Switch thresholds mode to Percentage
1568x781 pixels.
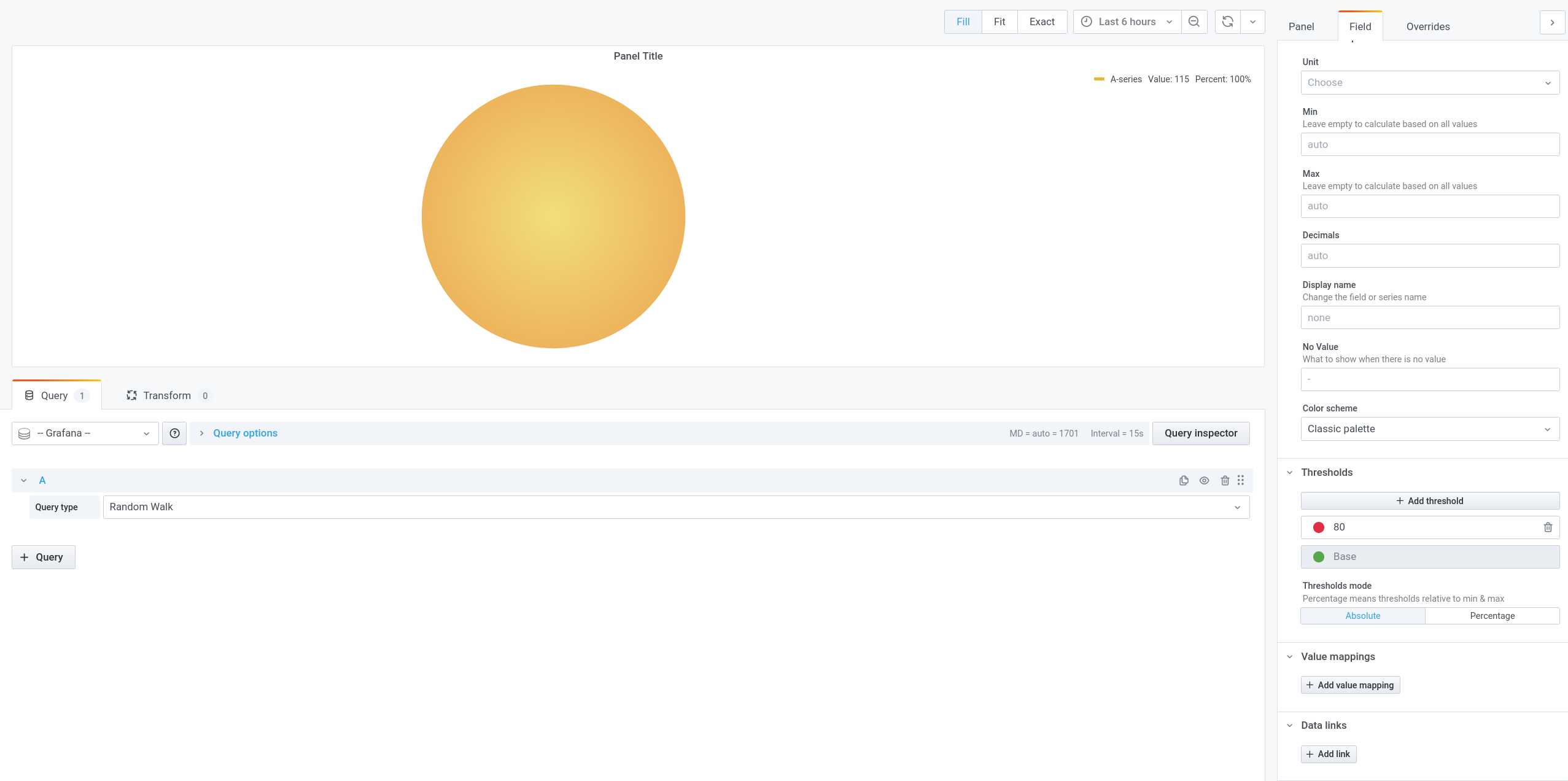pyautogui.click(x=1492, y=615)
